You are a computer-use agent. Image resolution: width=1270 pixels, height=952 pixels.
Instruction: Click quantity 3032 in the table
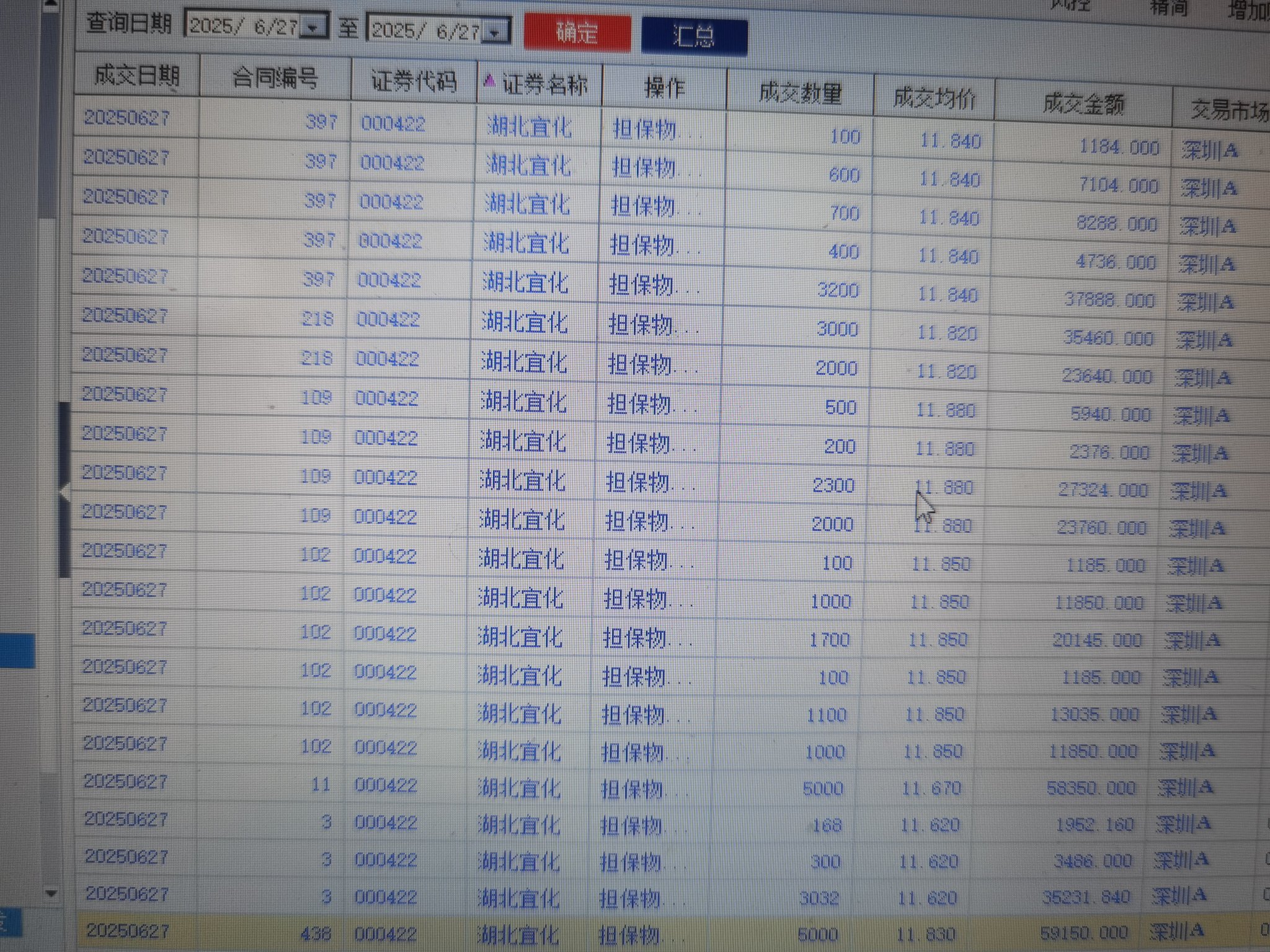819,897
